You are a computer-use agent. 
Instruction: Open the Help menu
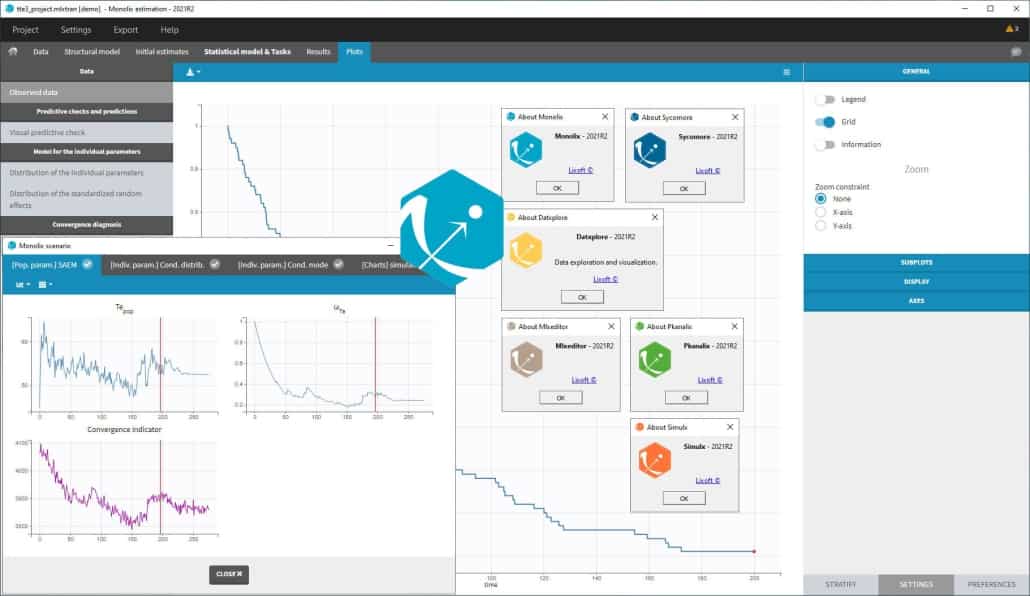click(x=169, y=30)
